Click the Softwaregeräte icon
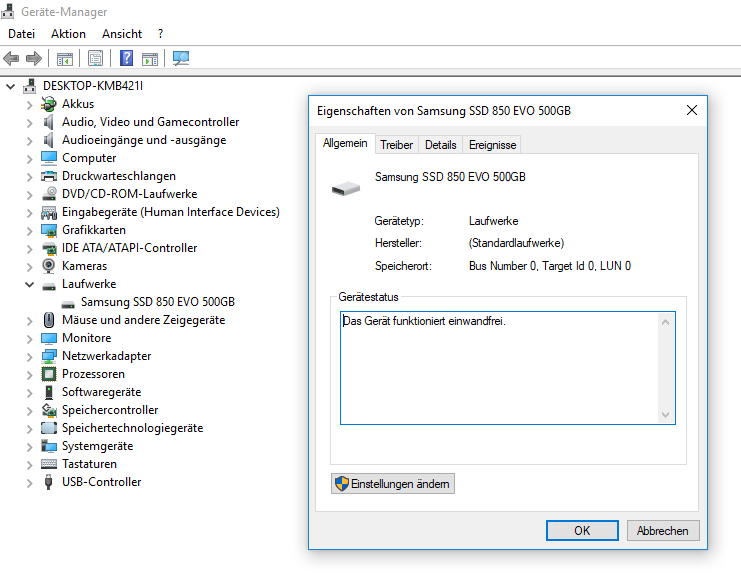The height and width of the screenshot is (588, 741). coord(49,392)
